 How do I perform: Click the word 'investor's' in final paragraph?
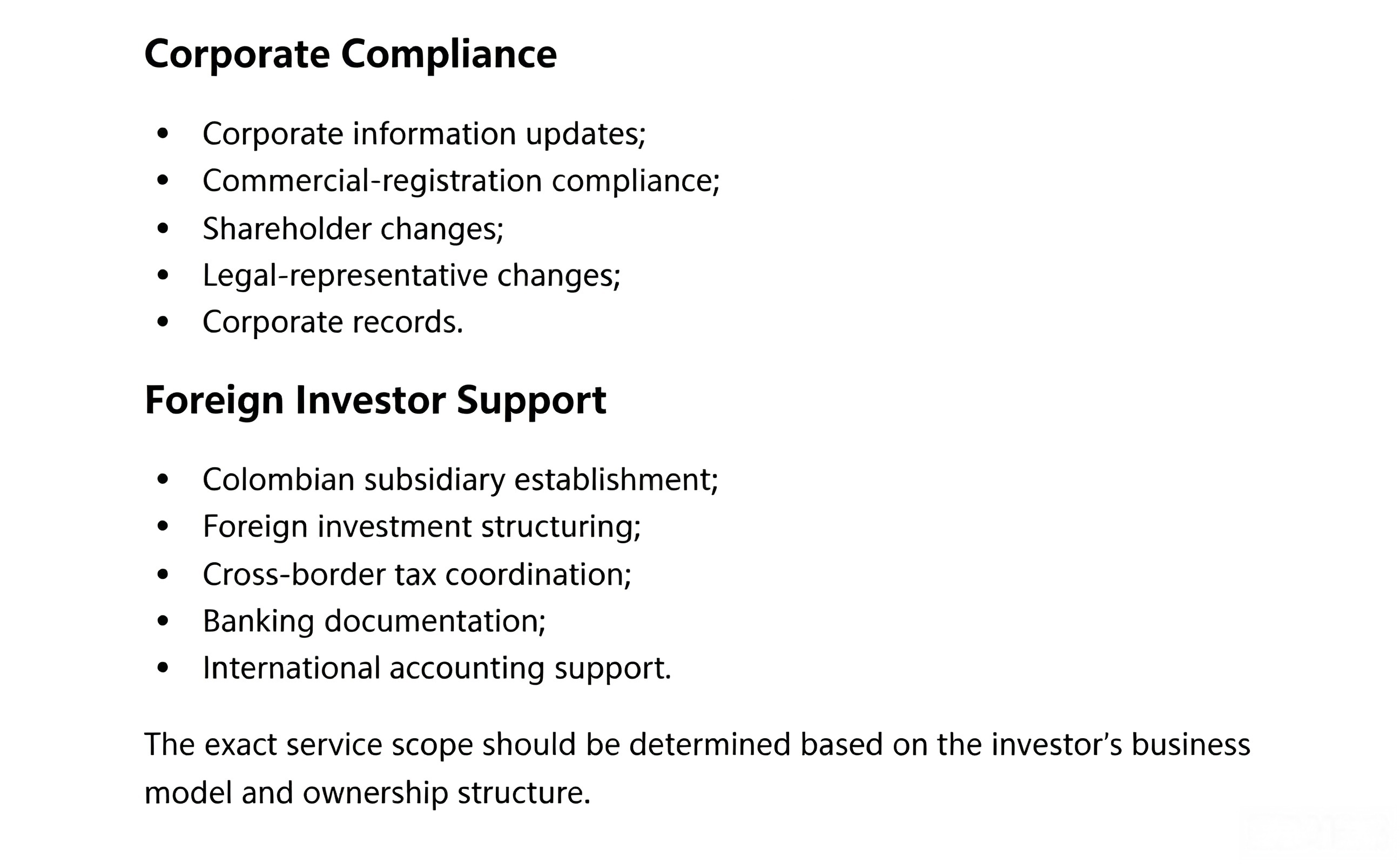pos(1057,745)
